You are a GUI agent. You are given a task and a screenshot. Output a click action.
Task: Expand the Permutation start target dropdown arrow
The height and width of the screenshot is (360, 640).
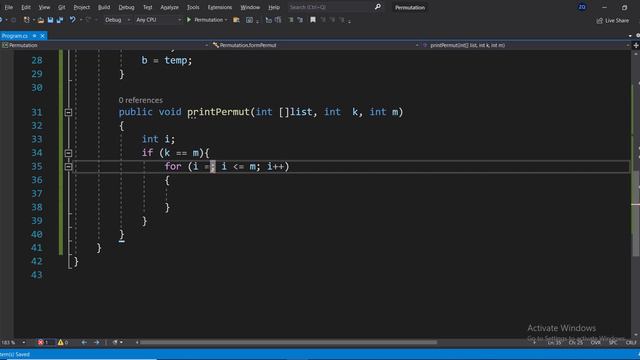click(226, 20)
